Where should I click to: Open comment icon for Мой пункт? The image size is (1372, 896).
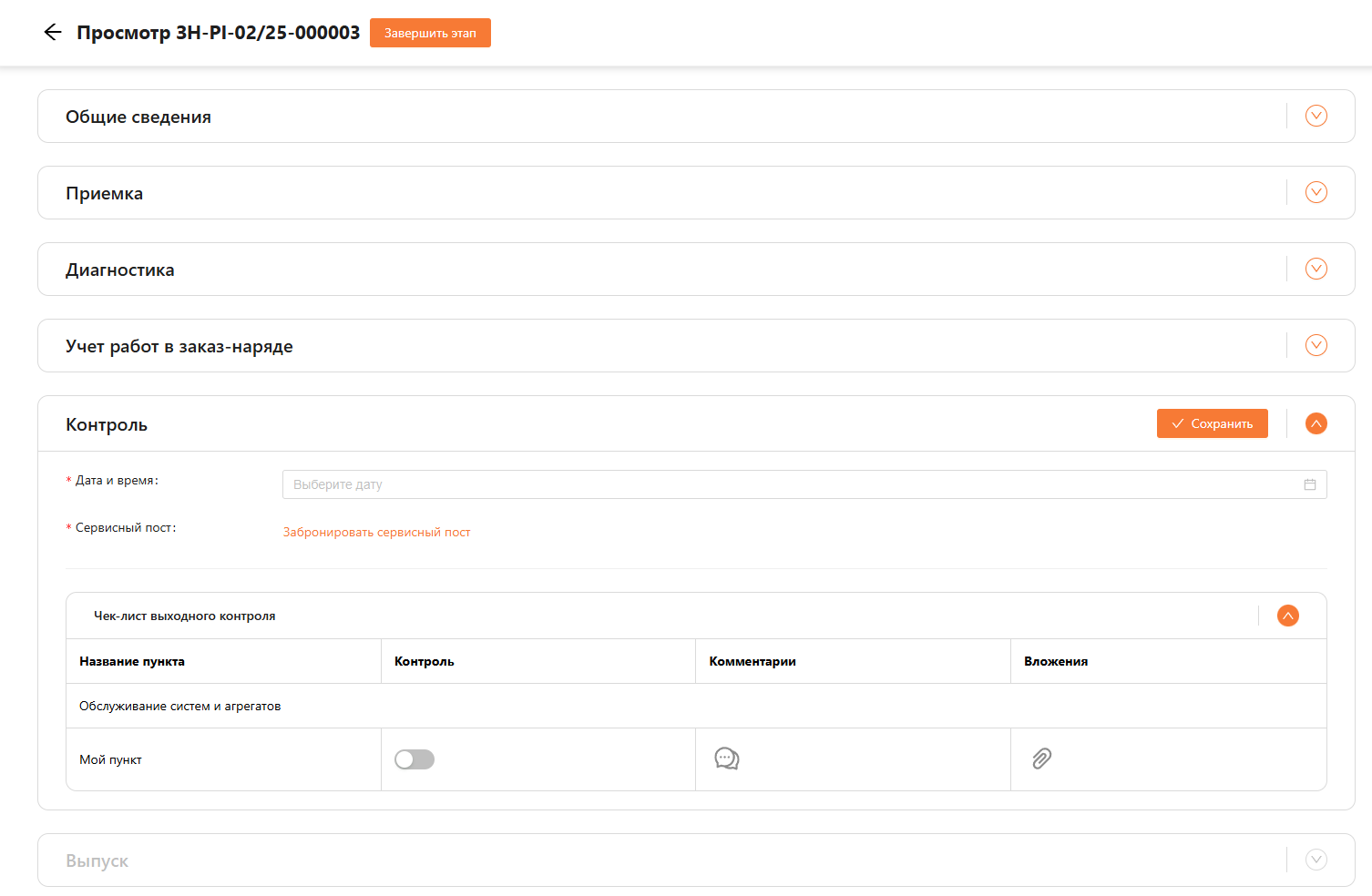pyautogui.click(x=726, y=759)
